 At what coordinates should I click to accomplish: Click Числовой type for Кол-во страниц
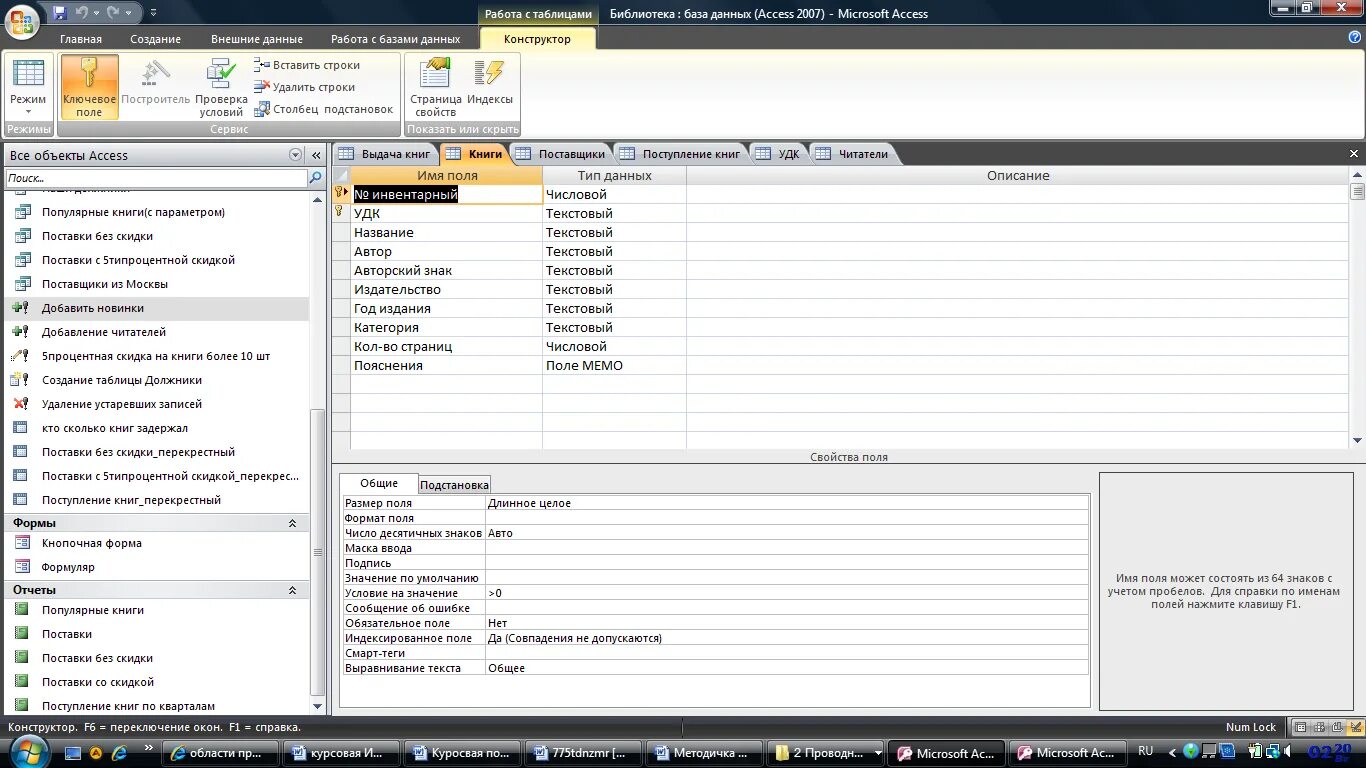614,346
